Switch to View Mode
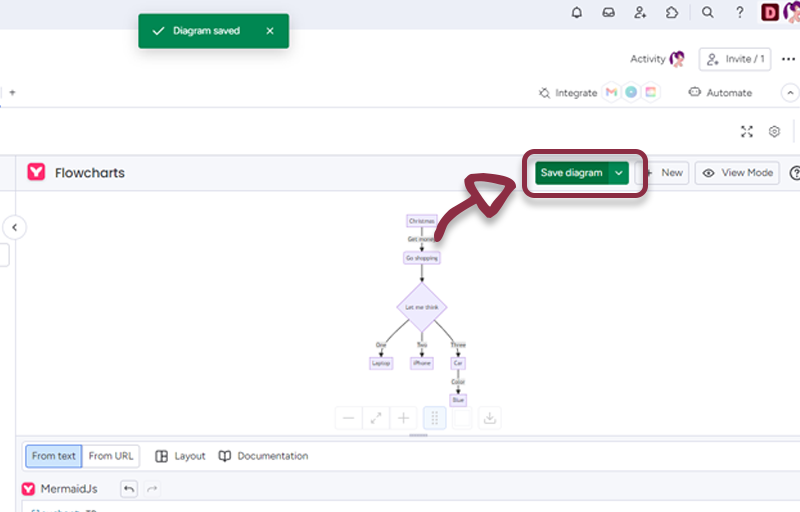The width and height of the screenshot is (800, 512). click(x=738, y=173)
